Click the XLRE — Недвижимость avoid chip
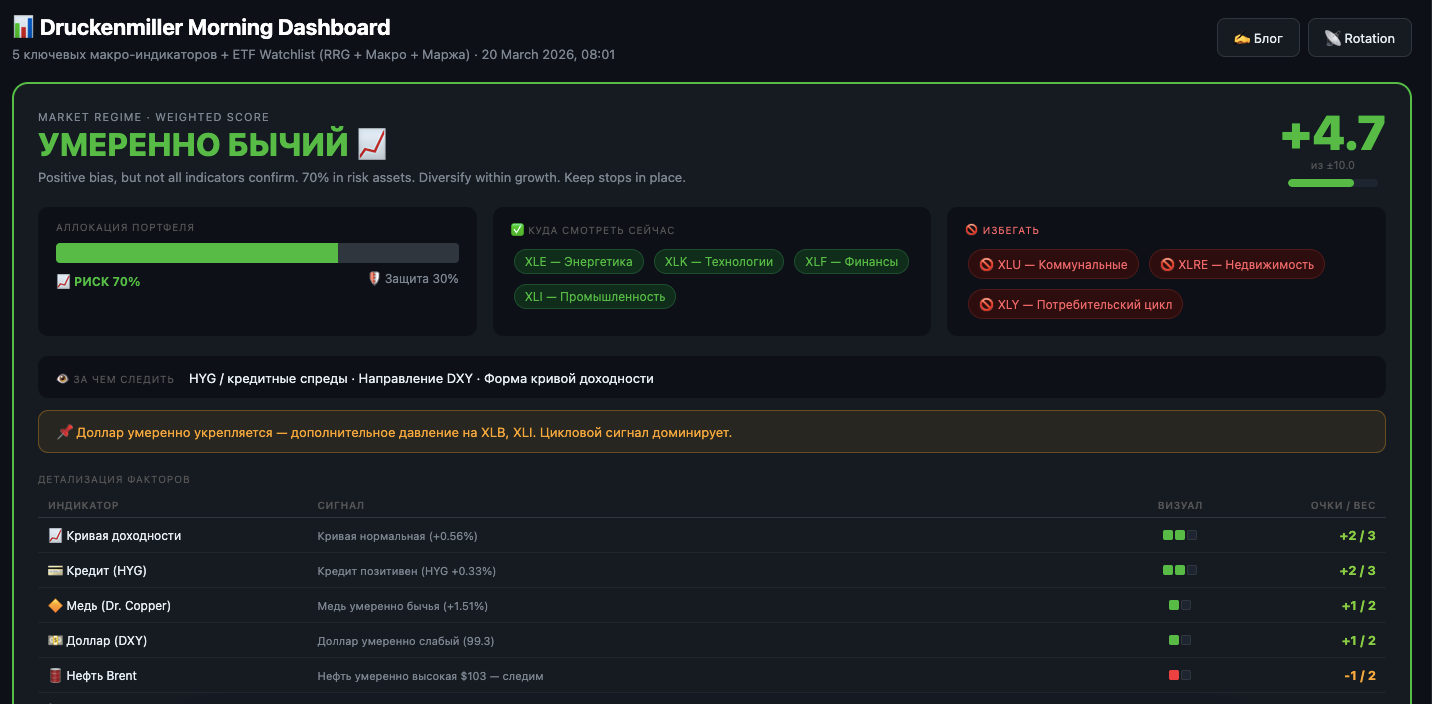This screenshot has height=704, width=1432. click(1237, 265)
